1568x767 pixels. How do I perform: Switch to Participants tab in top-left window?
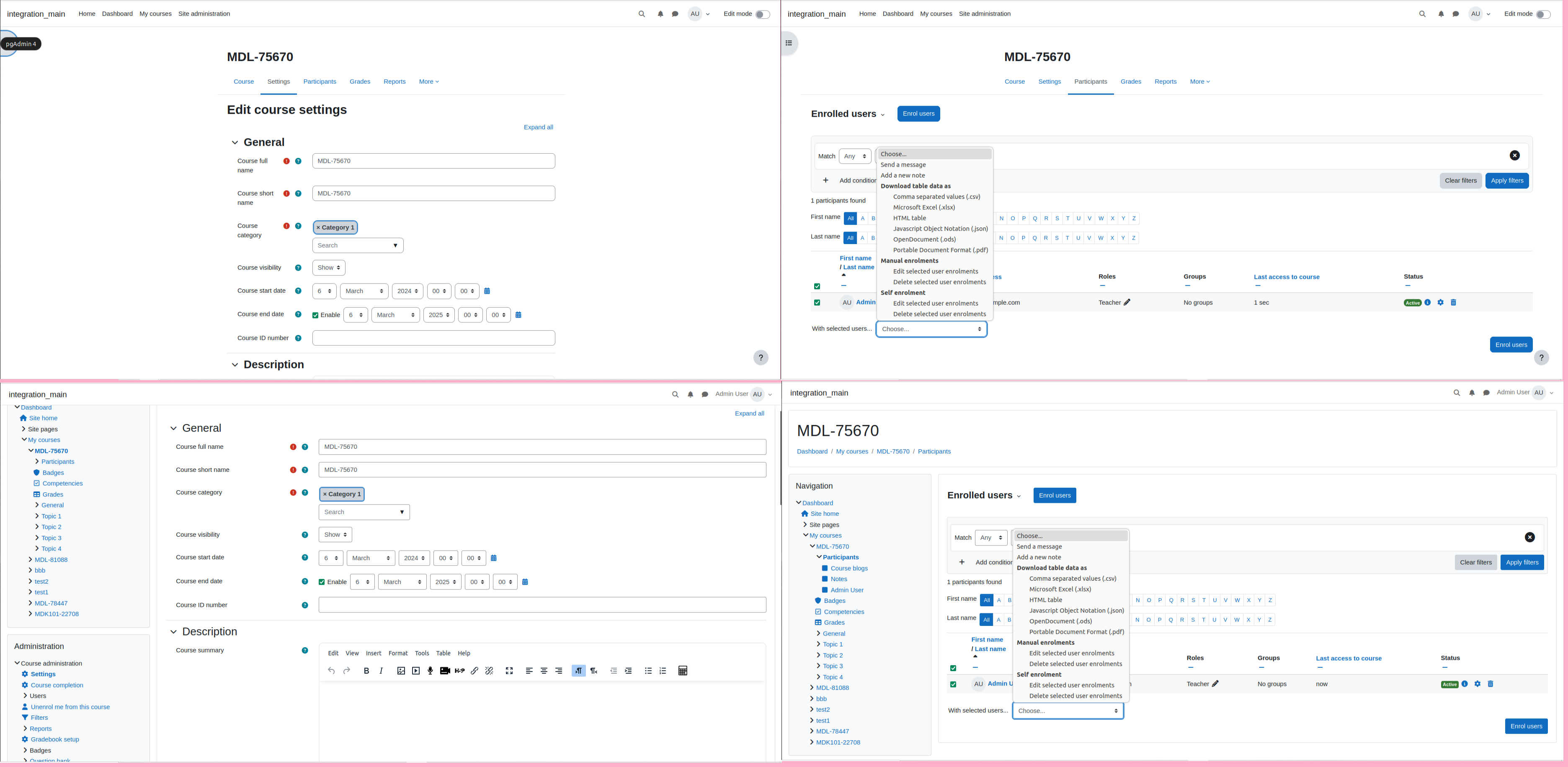click(x=320, y=82)
